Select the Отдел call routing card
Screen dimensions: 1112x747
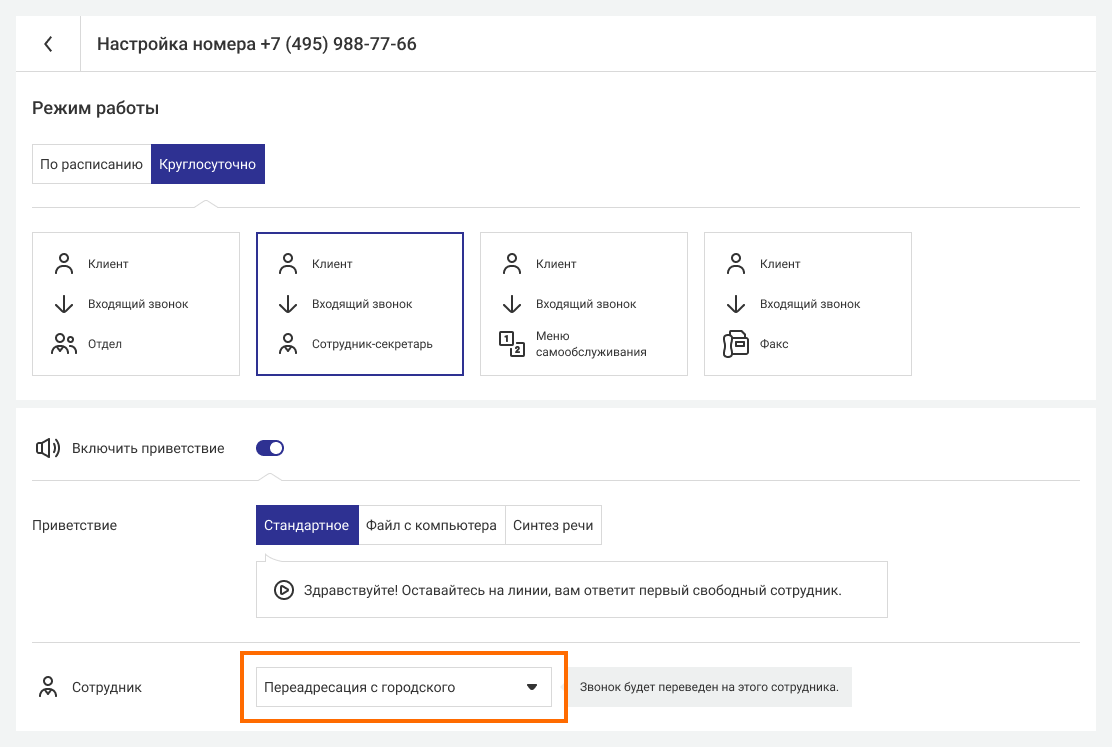tap(136, 304)
